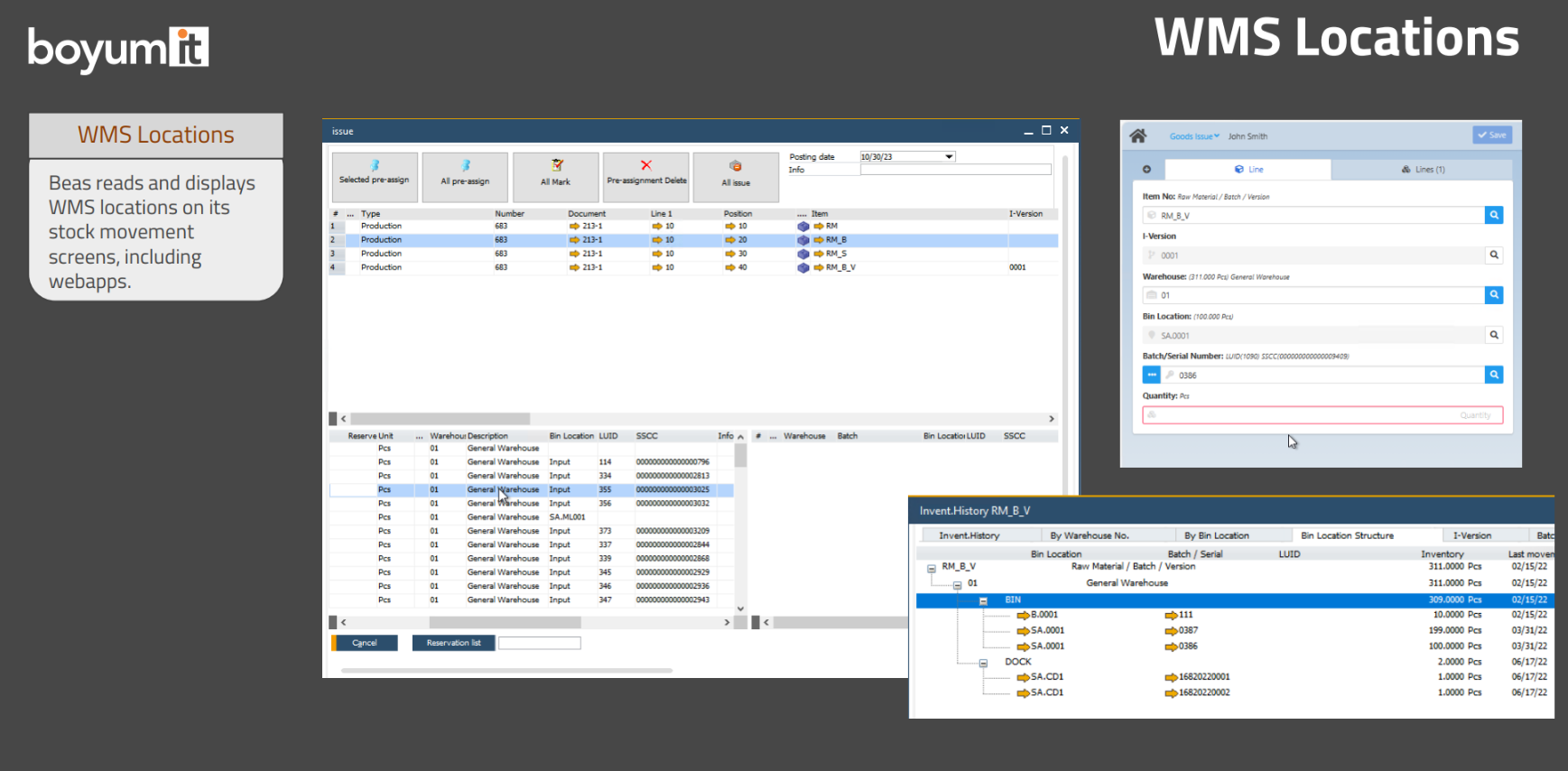The image size is (1568, 771).
Task: Click the position link arrow for position 40
Action: click(x=730, y=267)
